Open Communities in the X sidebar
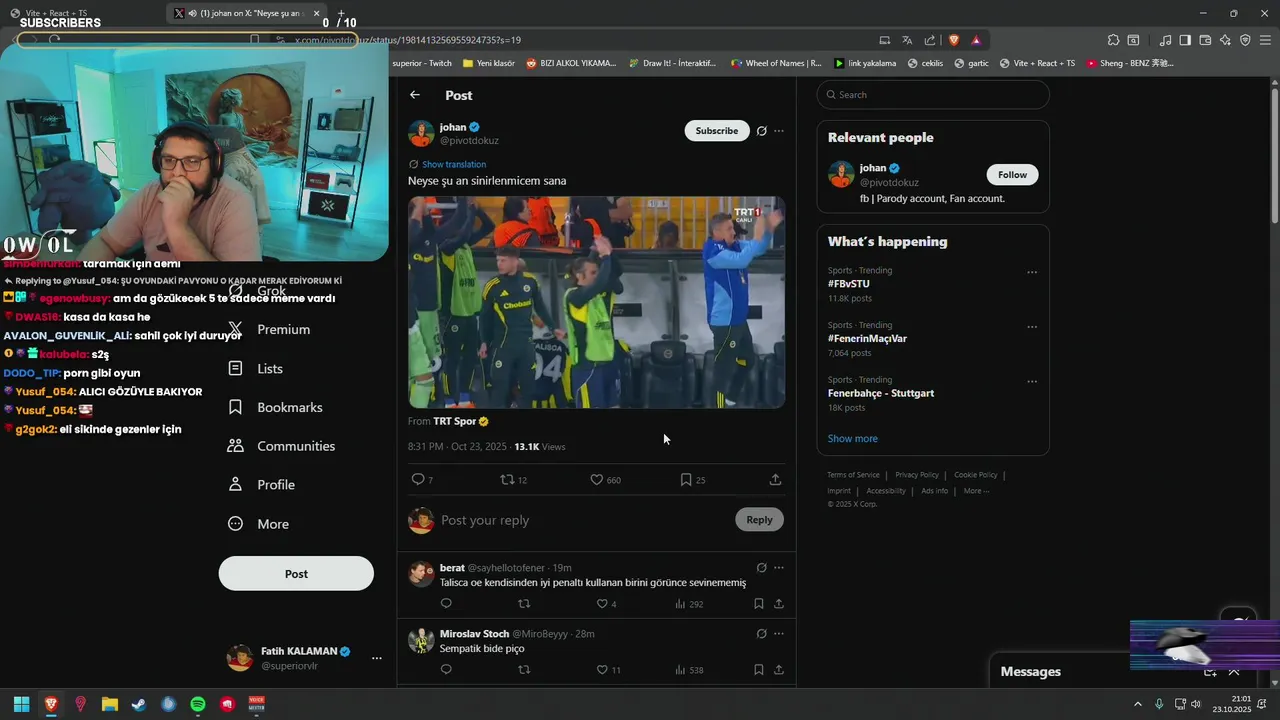 282,446
